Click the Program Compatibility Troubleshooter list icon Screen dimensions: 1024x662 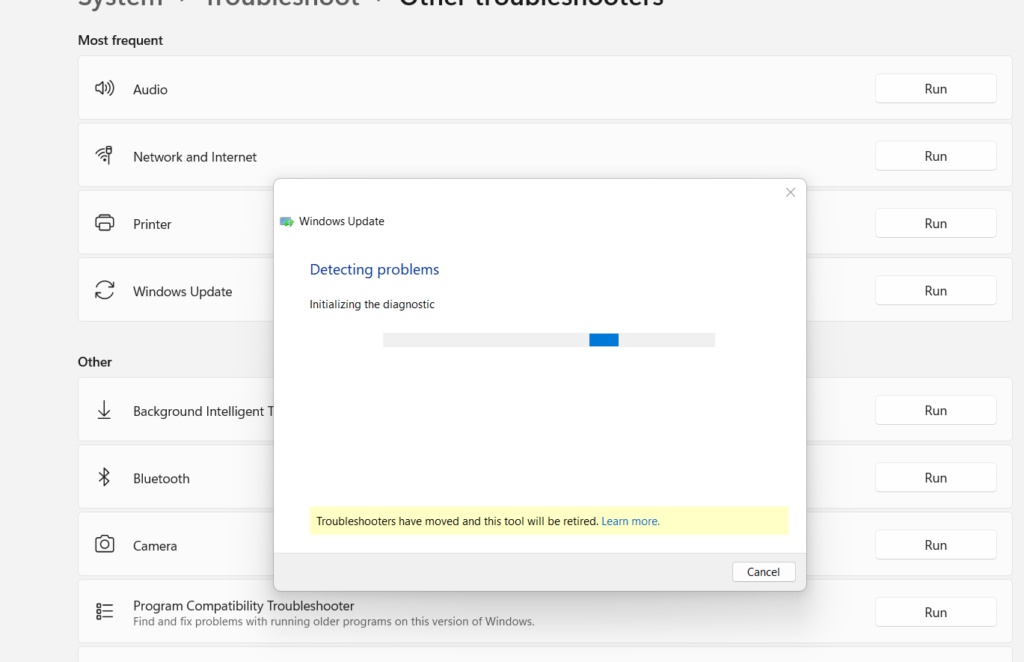[x=104, y=611]
